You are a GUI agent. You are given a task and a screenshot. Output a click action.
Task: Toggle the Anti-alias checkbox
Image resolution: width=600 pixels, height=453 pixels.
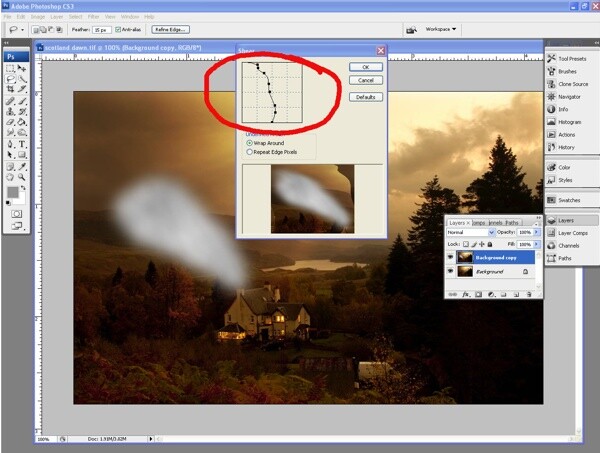[118, 29]
